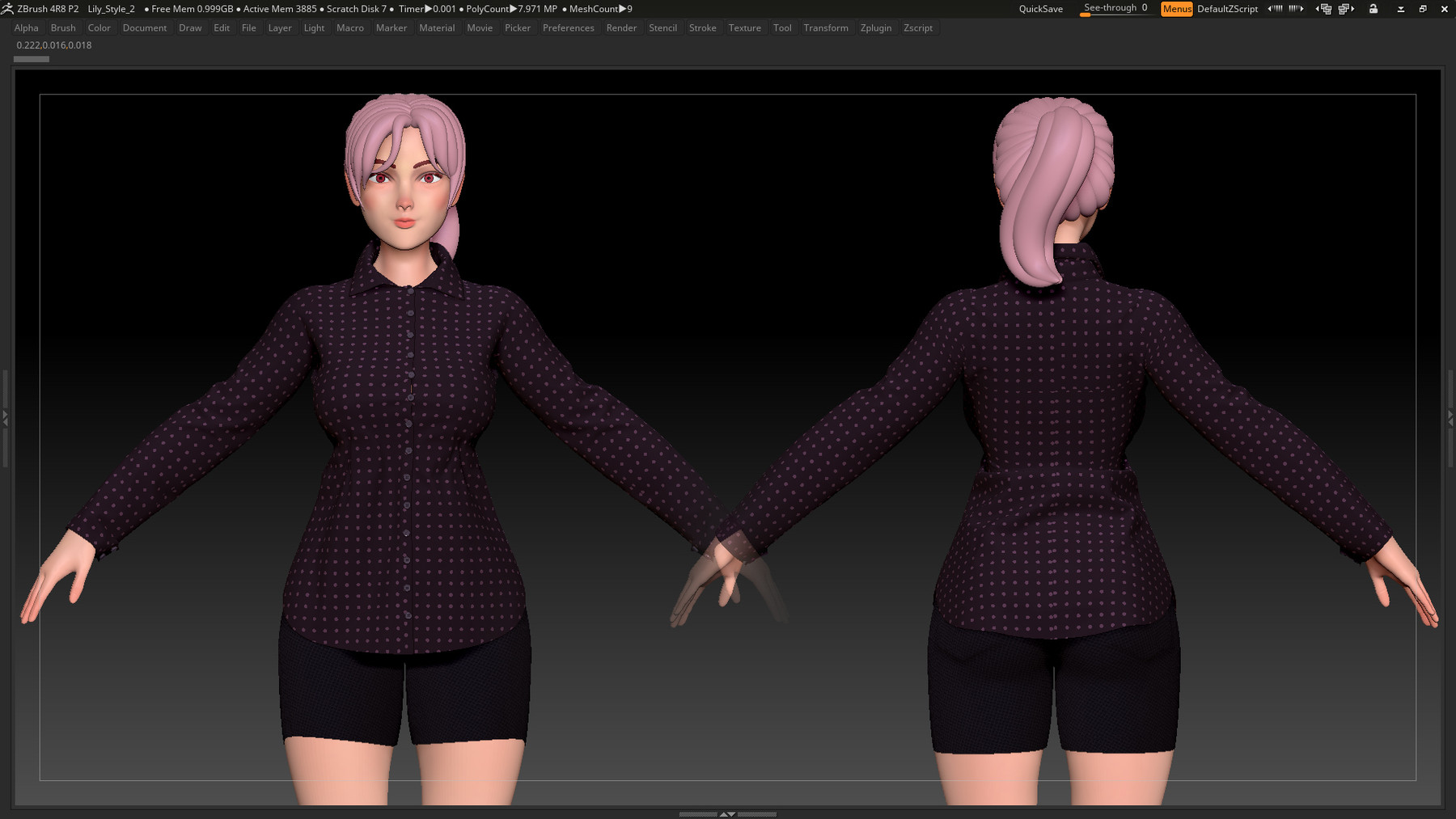Expand the right tray divider arrow
The image size is (1456, 819).
coord(1450,418)
